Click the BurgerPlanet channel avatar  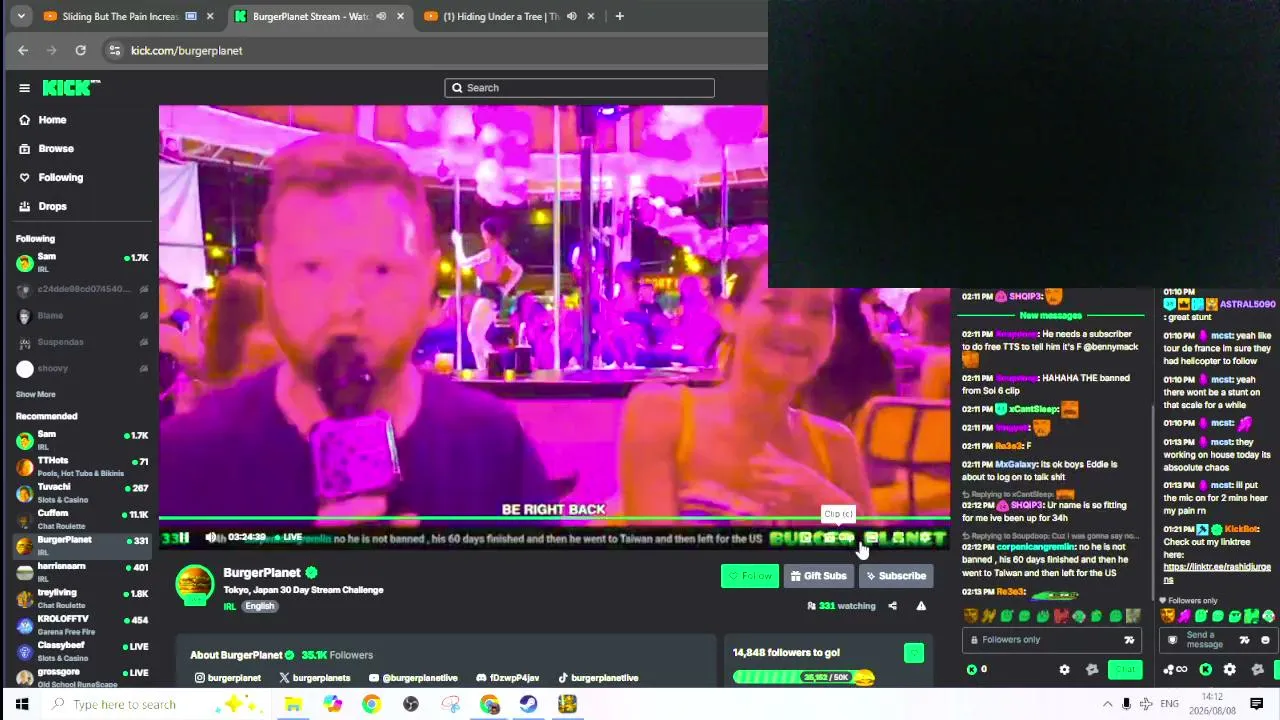[x=195, y=585]
